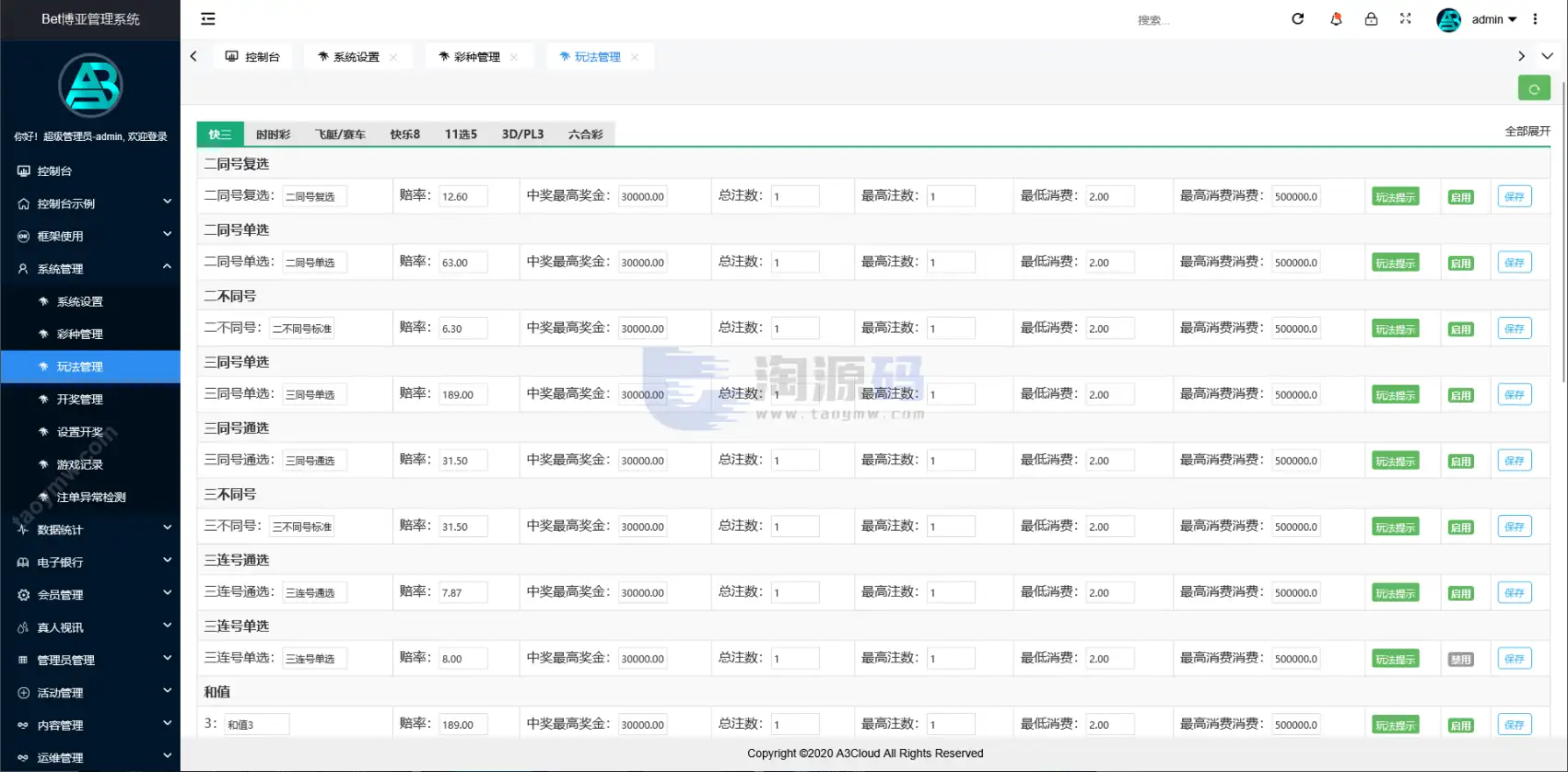The height and width of the screenshot is (772, 1568).
Task: Toggle 启用 status for 三同号通选 row
Action: tap(1460, 462)
